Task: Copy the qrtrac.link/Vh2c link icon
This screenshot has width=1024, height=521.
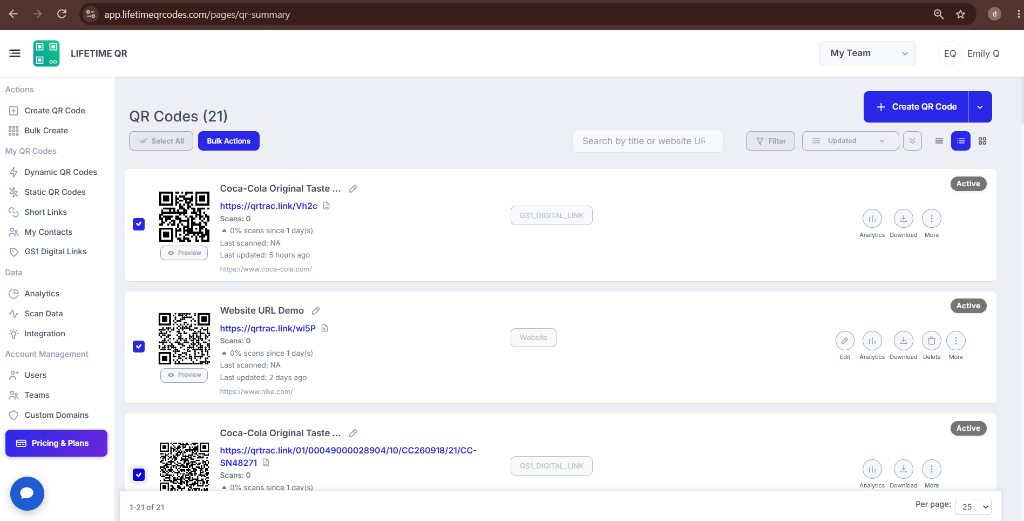Action: click(327, 206)
